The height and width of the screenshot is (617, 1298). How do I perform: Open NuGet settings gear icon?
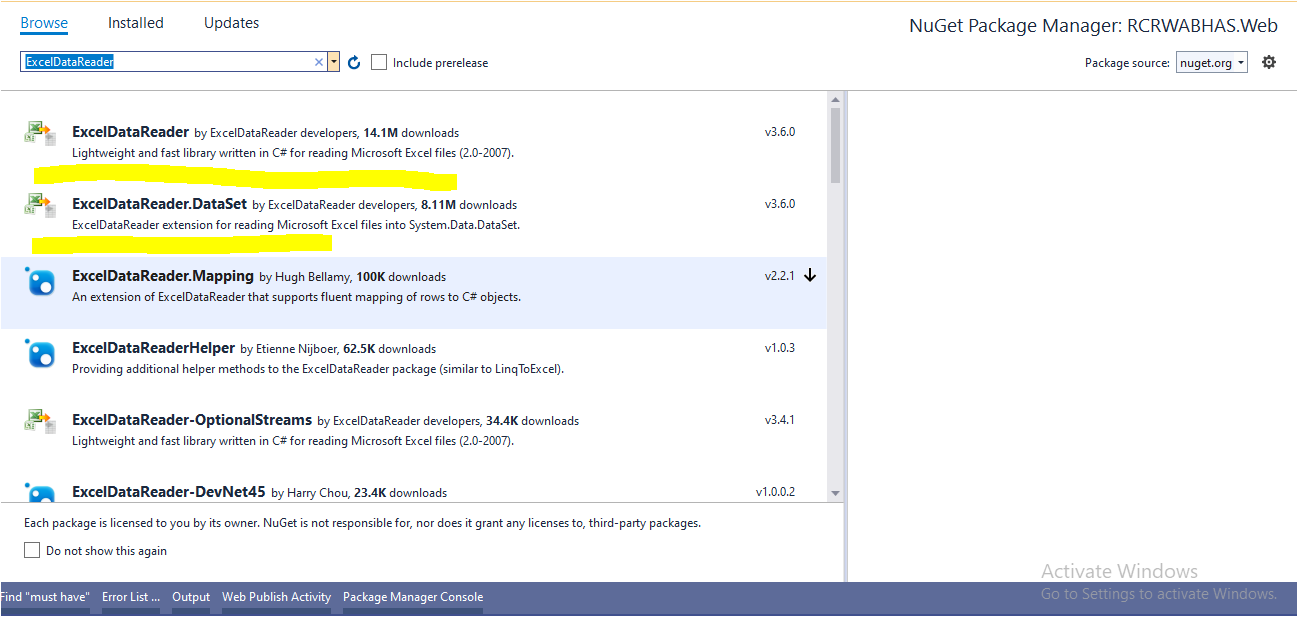pyautogui.click(x=1269, y=62)
